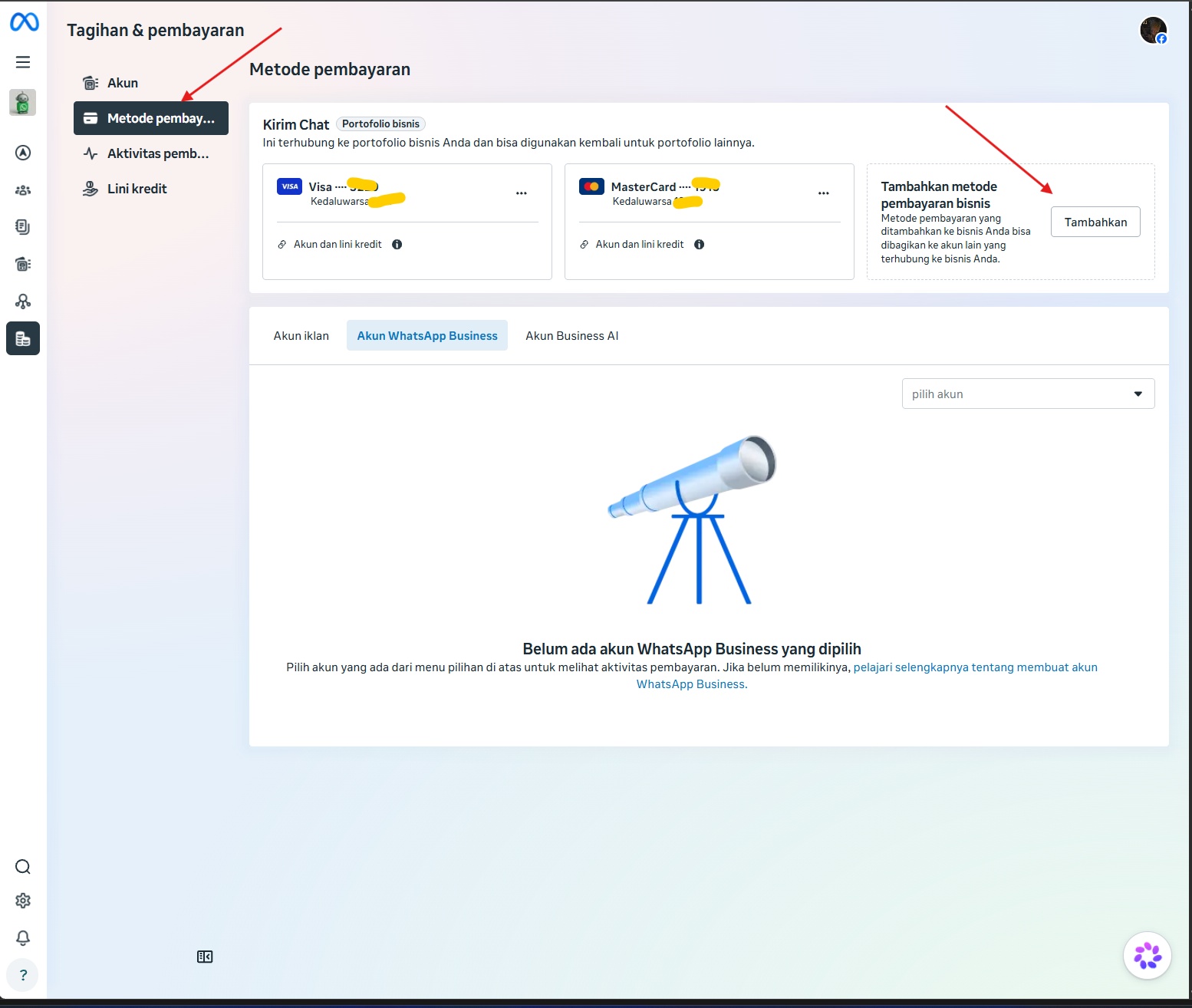The image size is (1192, 1008).
Task: Open the hamburger menu in the left rail
Action: [x=23, y=62]
